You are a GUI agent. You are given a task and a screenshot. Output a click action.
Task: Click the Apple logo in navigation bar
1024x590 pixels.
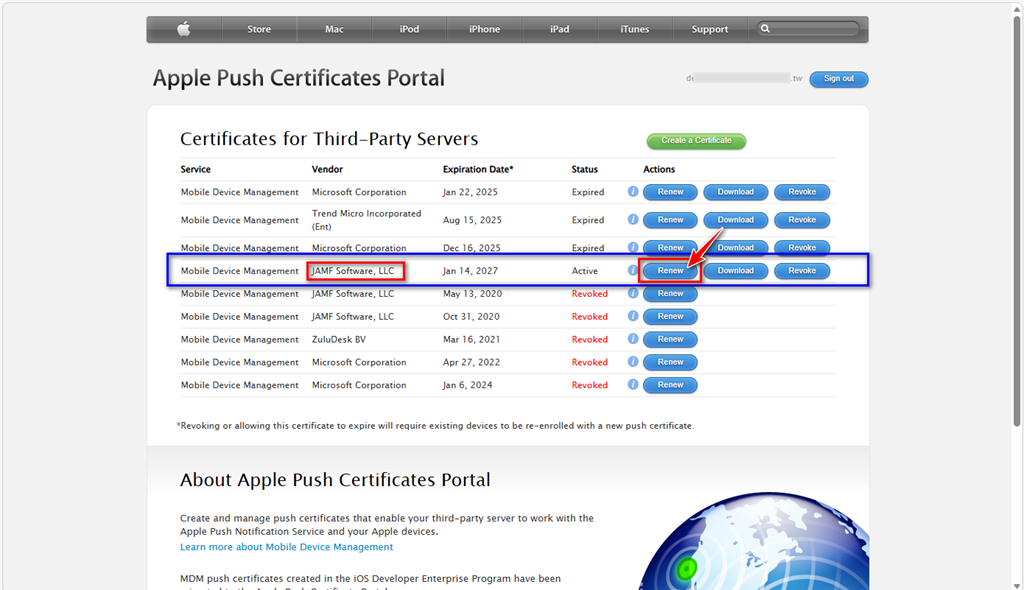click(x=184, y=29)
